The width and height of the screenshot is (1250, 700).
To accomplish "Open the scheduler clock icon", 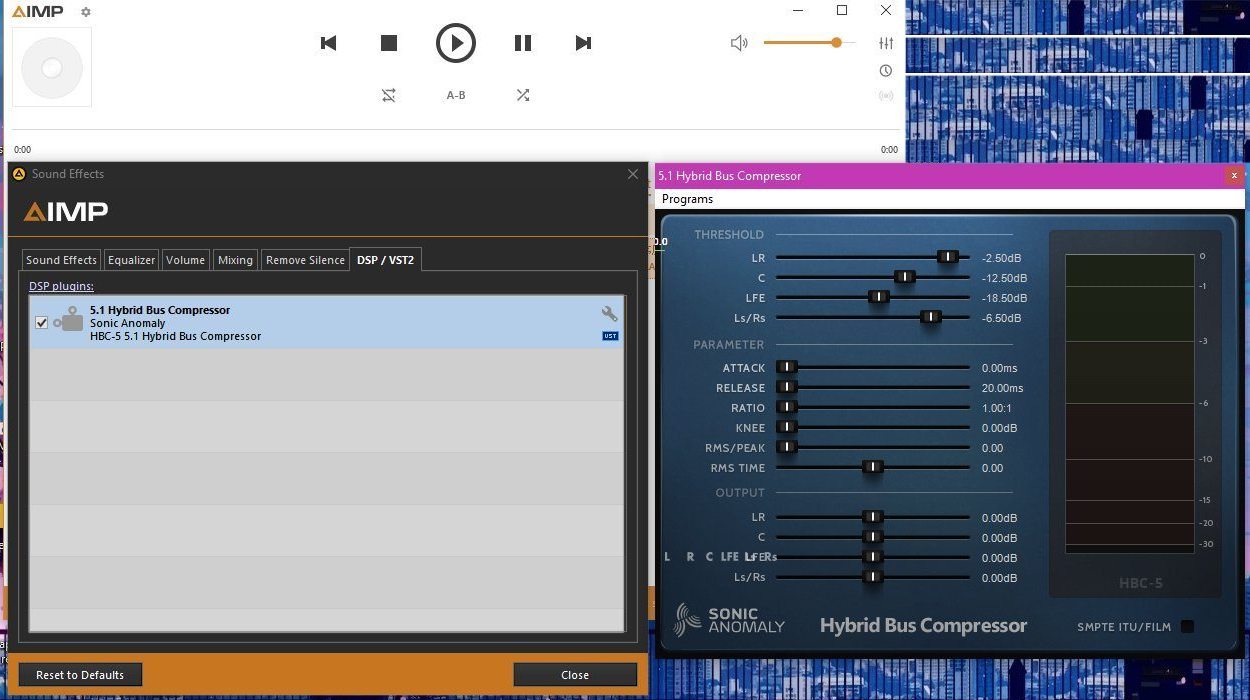I will 886,71.
